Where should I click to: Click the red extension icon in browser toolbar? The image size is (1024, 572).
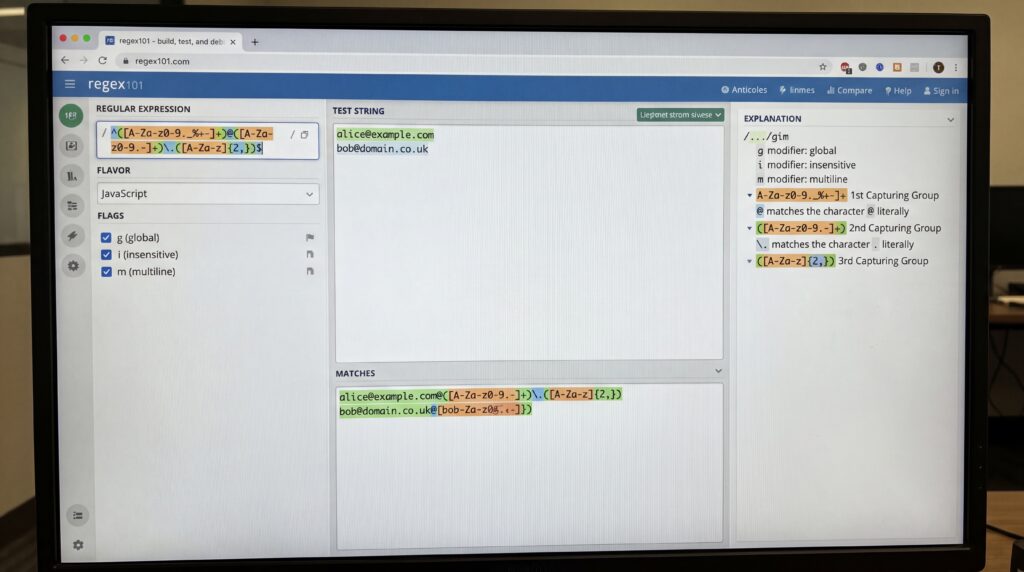[x=845, y=67]
